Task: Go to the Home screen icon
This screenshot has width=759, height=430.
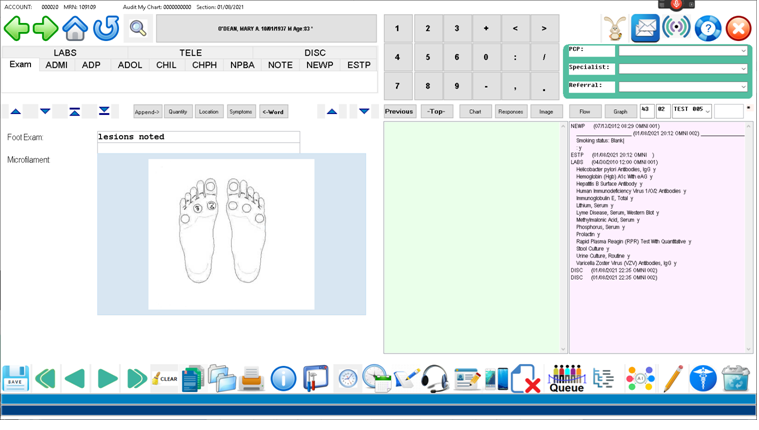Action: click(x=75, y=29)
